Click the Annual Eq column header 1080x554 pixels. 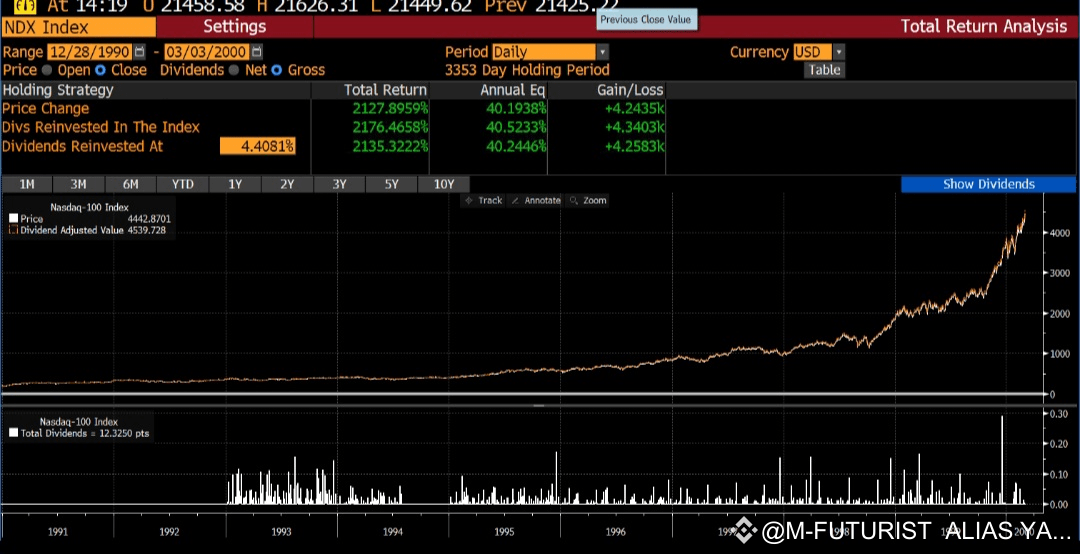(512, 90)
